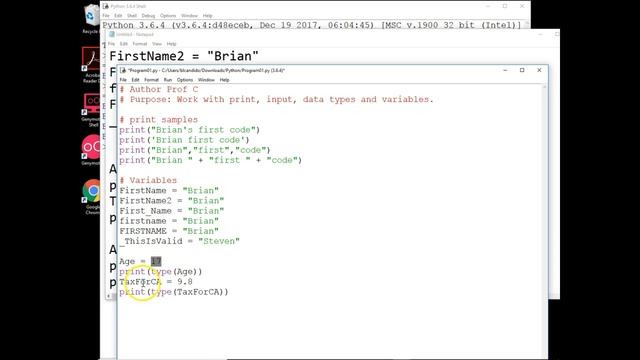The image size is (640, 360).
Task: Open Edit menu in the Notepad window
Action: click(x=124, y=44)
